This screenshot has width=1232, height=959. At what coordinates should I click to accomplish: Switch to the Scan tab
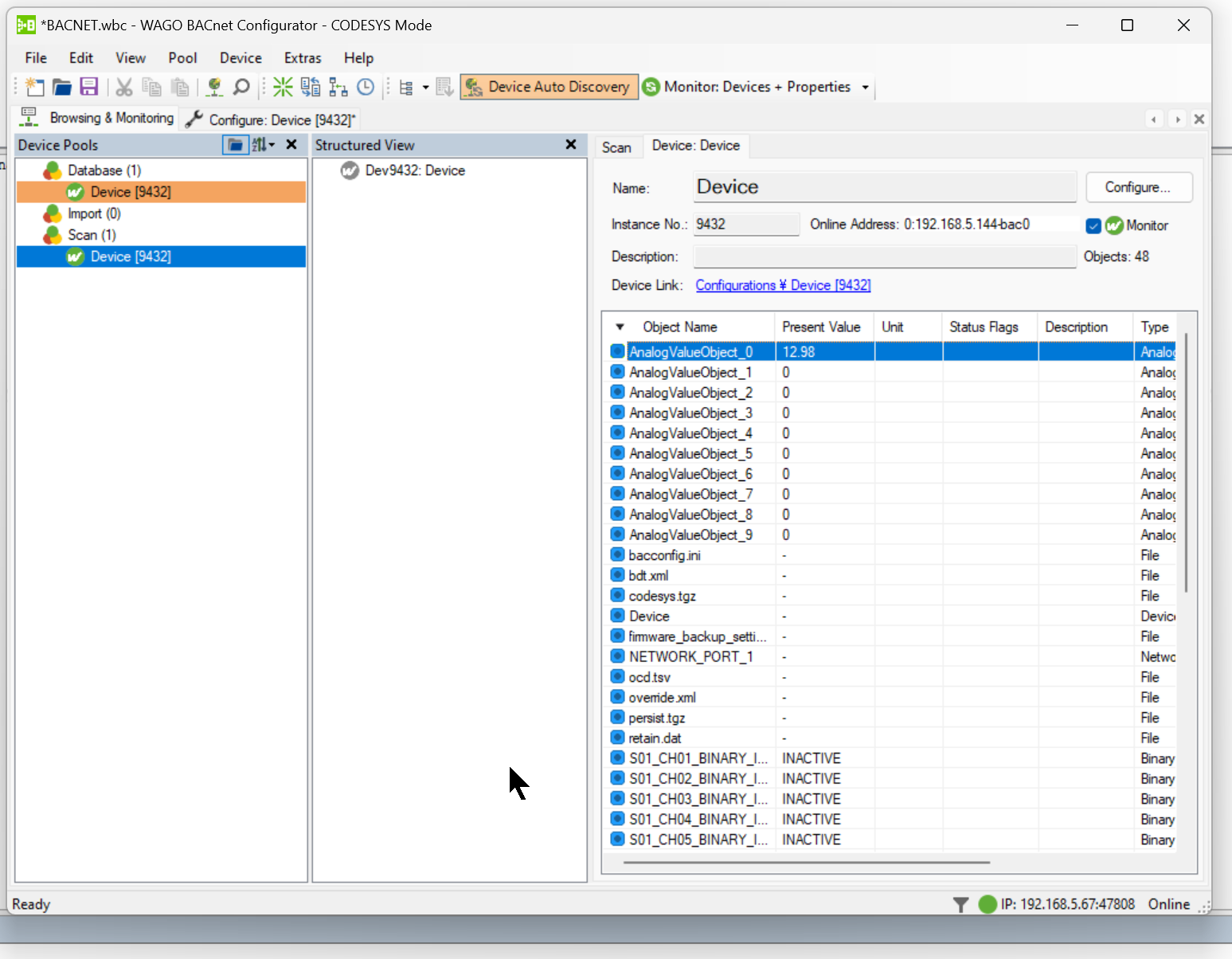click(x=616, y=147)
